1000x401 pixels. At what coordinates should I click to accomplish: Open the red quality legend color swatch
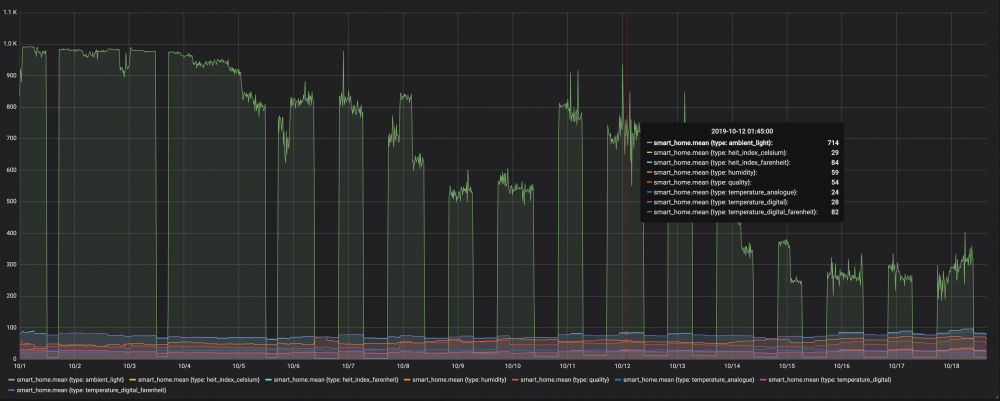(x=514, y=380)
